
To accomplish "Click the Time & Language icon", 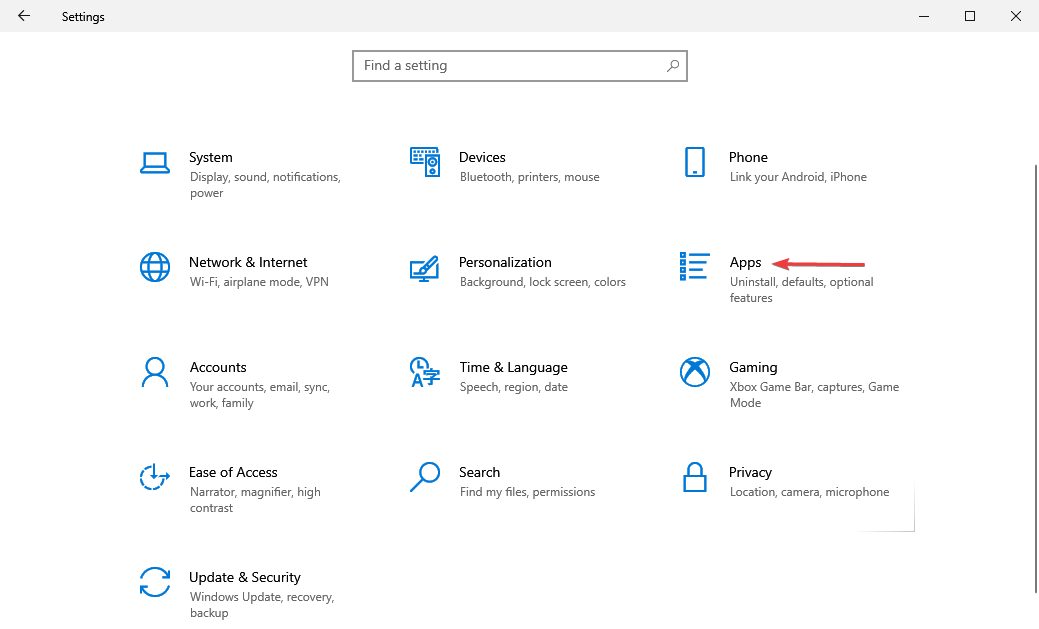I will (x=424, y=372).
